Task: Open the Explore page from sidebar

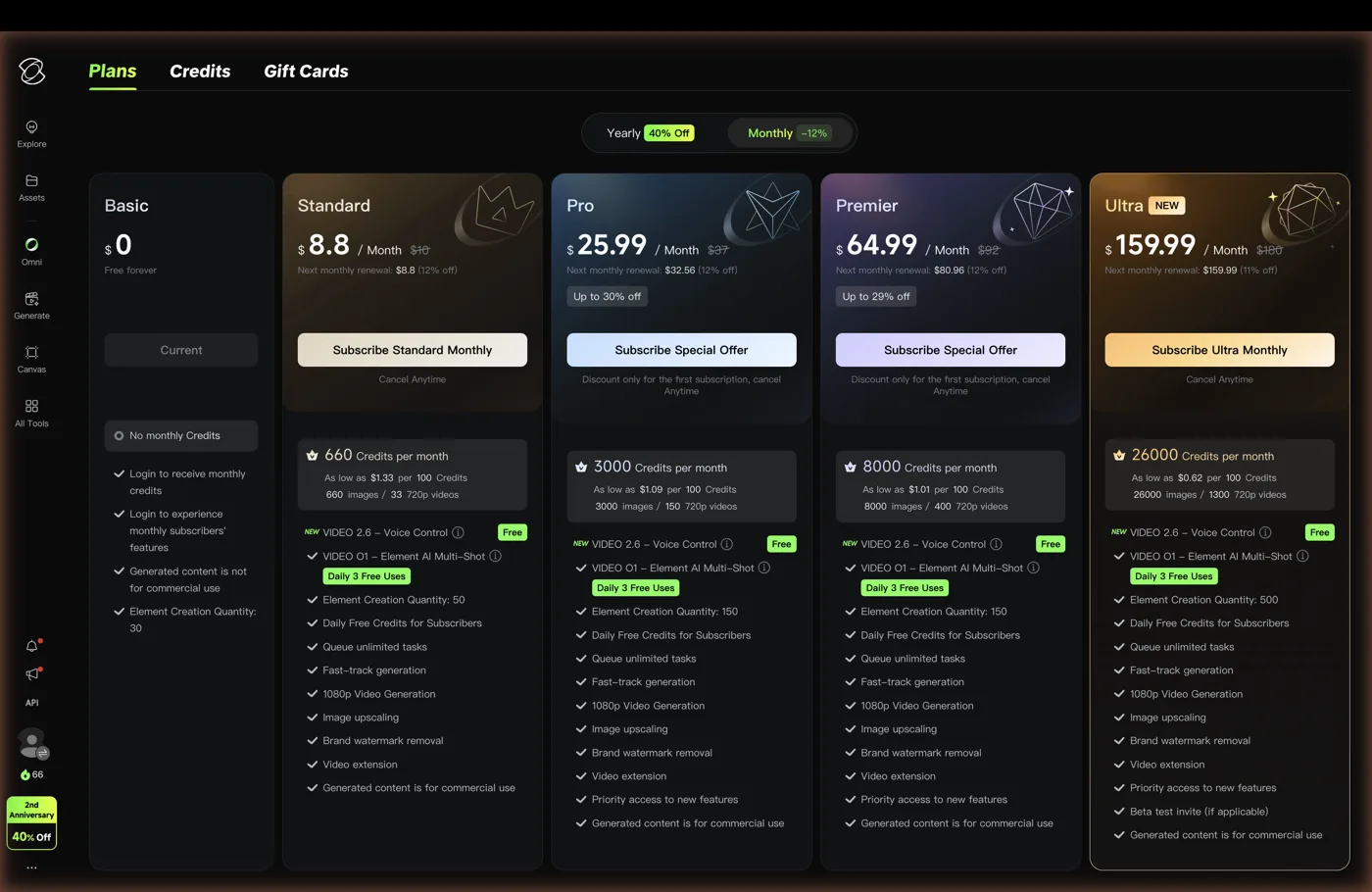Action: [x=31, y=133]
